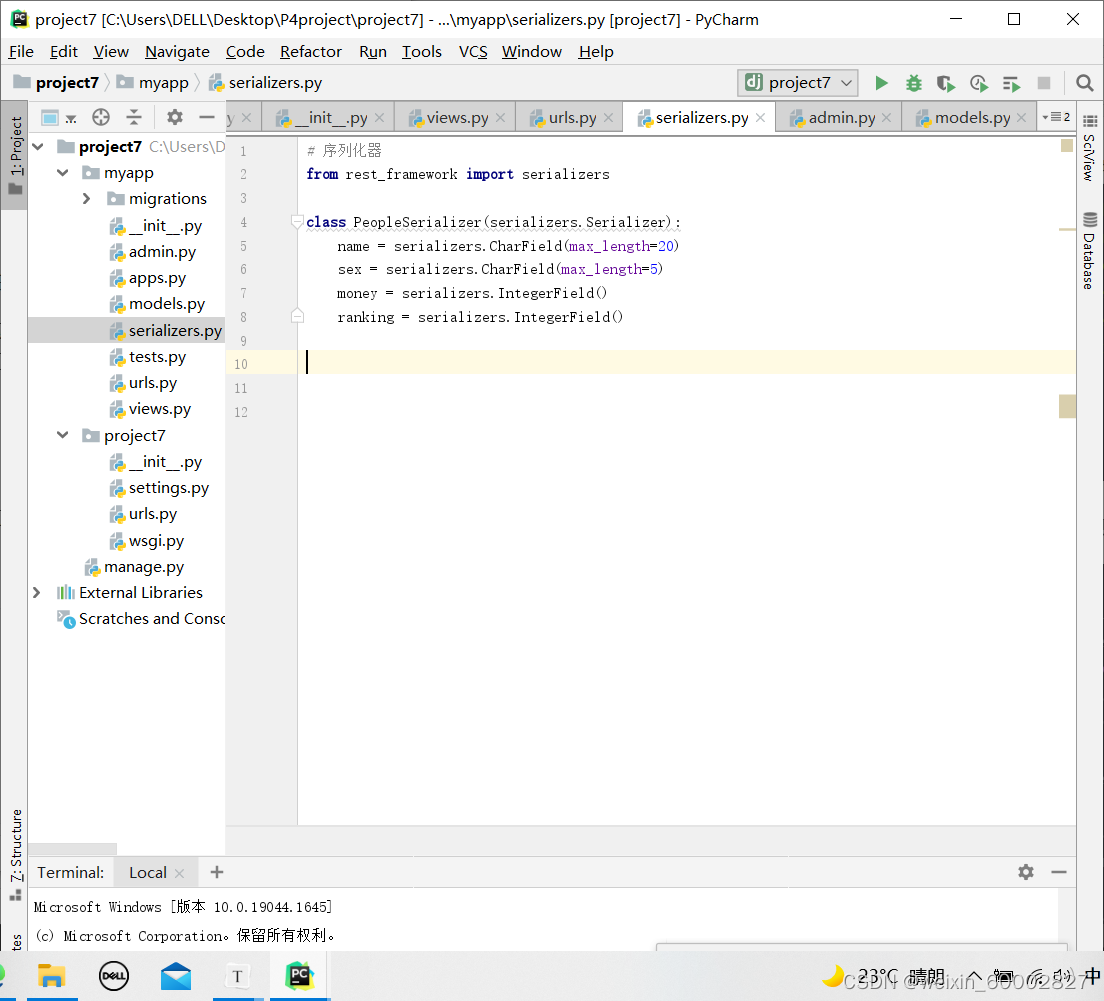1104x1001 pixels.
Task: Close the Local terminal tab
Action: pos(180,873)
